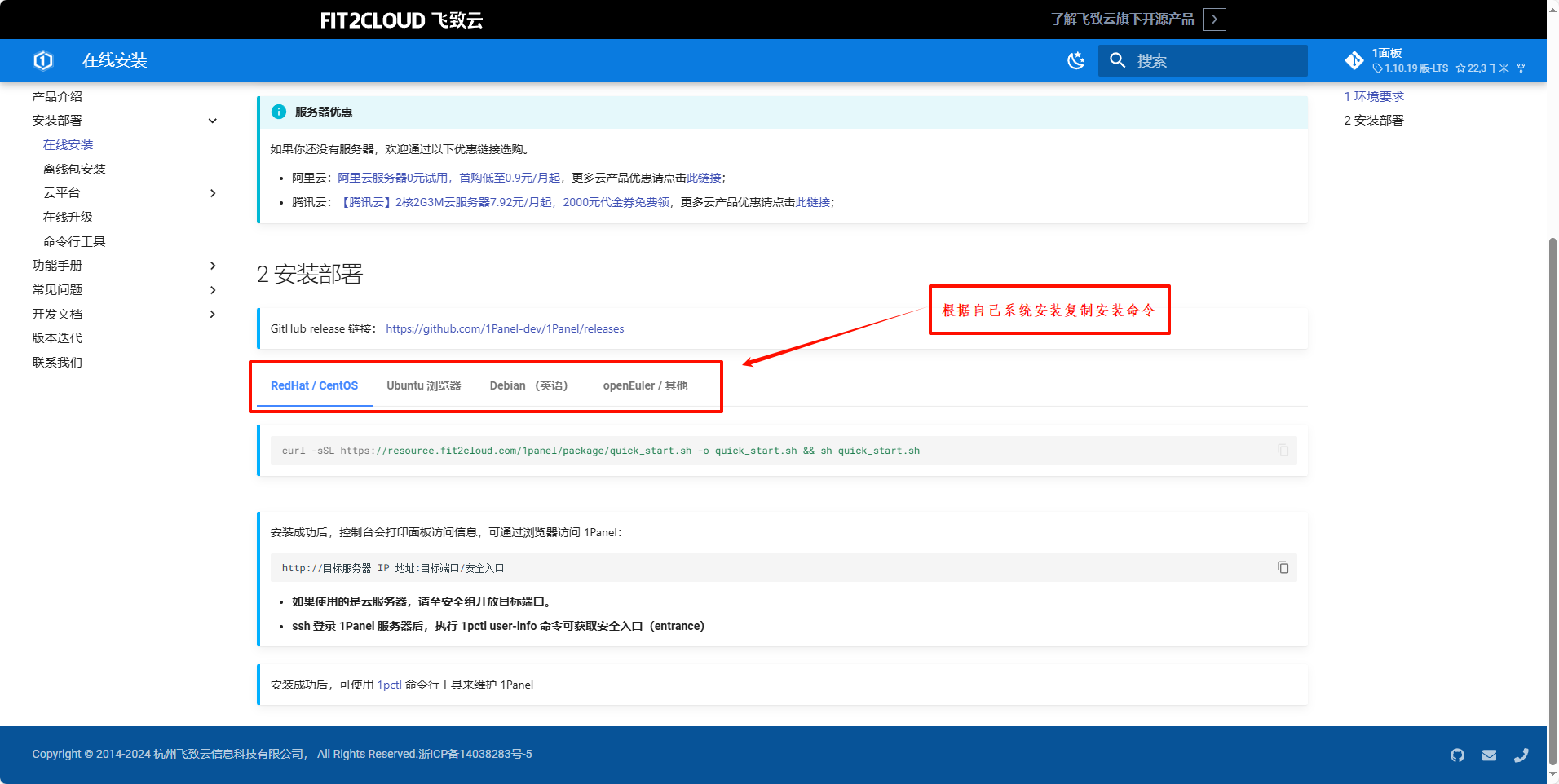Jump to 1 环境要求 in table of contents
The image size is (1559, 784).
(1374, 96)
